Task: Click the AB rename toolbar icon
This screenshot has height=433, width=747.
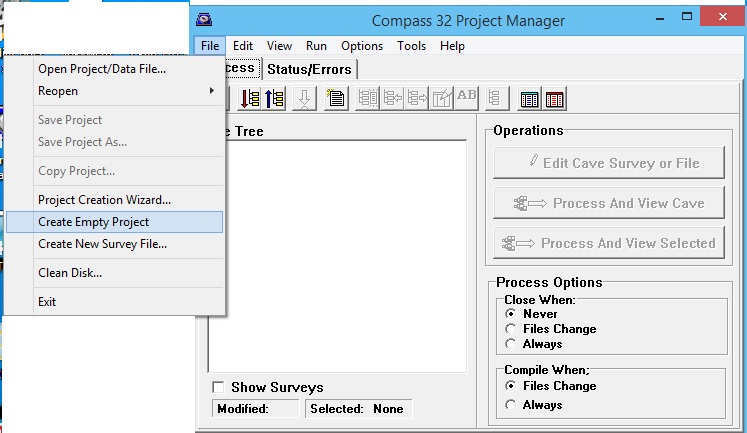Action: click(x=466, y=98)
